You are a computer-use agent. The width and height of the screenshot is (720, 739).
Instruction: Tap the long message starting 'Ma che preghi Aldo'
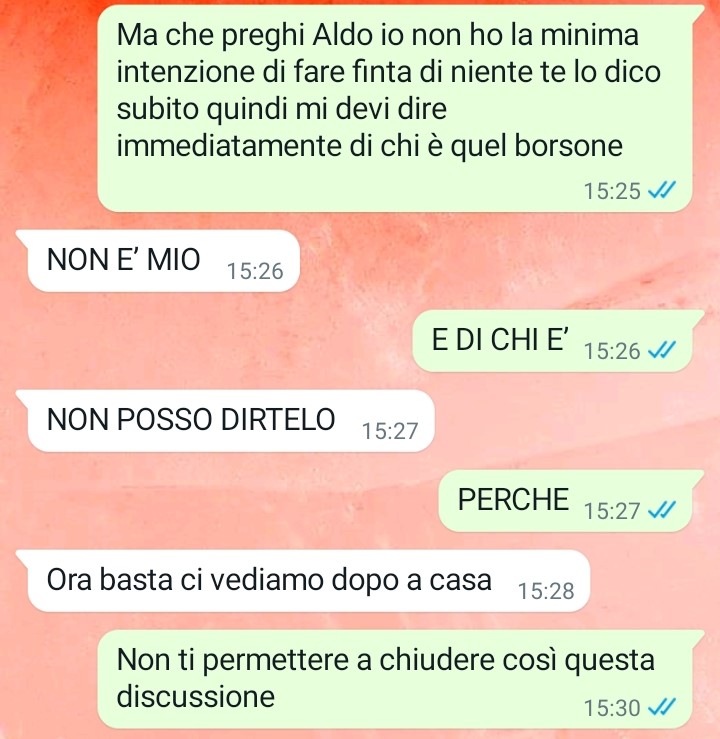tap(395, 108)
